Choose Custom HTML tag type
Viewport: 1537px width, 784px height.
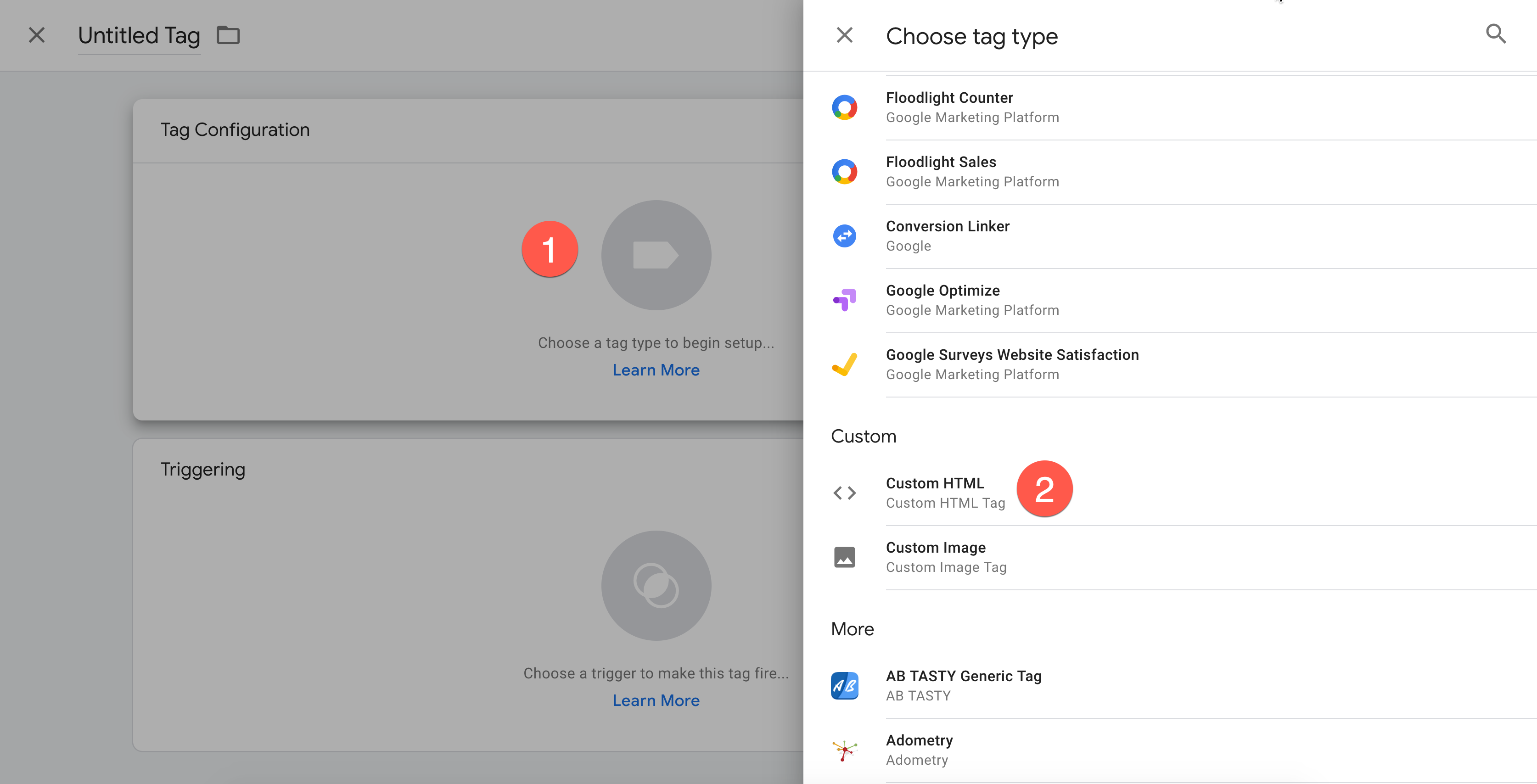pos(1170,493)
